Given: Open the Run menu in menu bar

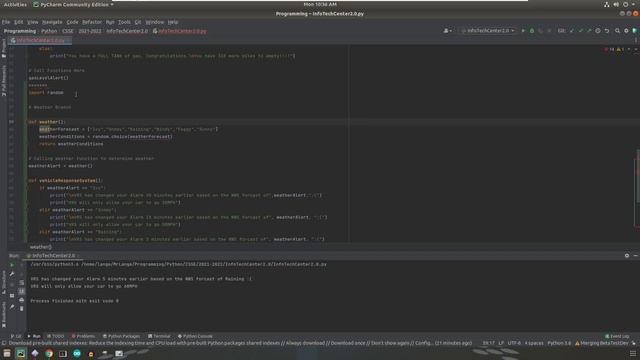Looking at the screenshot, I should [110, 22].
